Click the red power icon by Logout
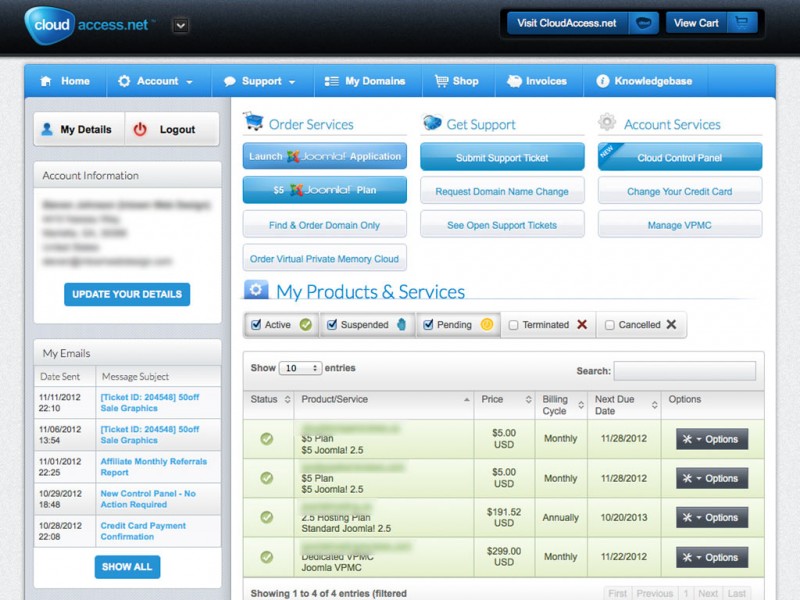800x600 pixels. click(140, 130)
